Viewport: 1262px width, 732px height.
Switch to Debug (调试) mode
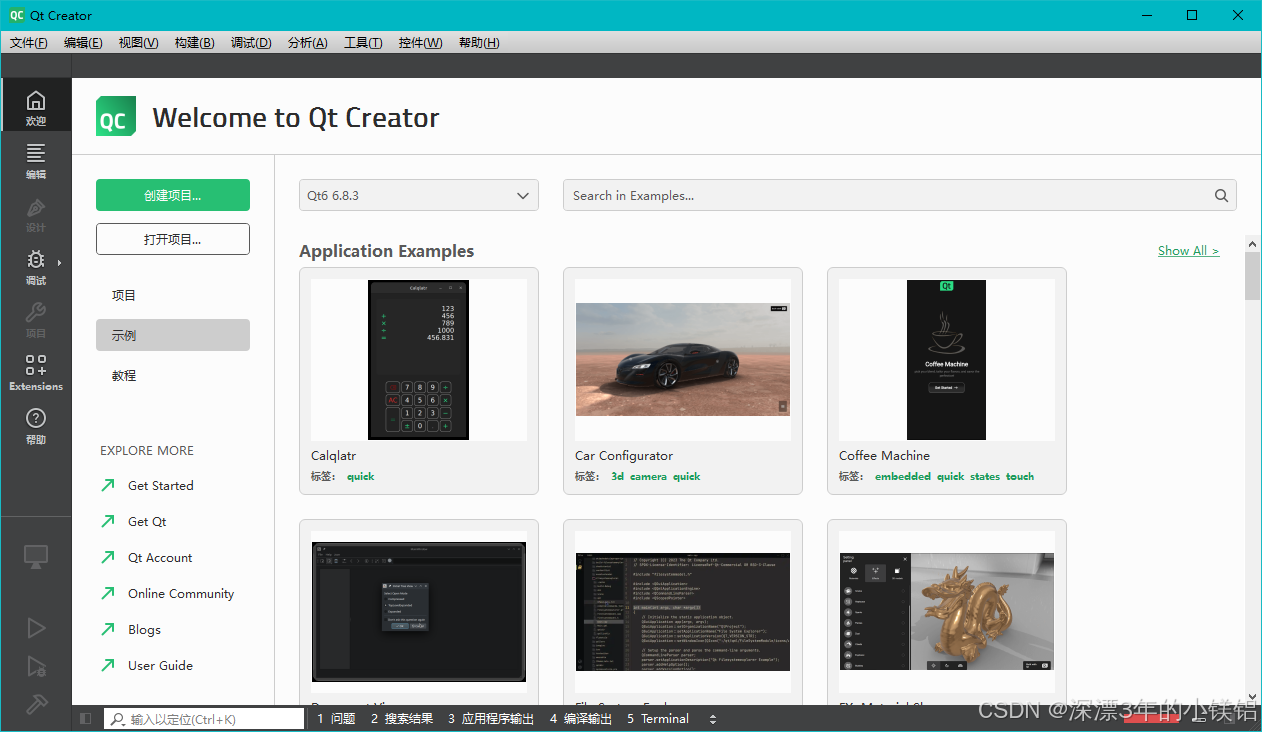click(x=36, y=265)
